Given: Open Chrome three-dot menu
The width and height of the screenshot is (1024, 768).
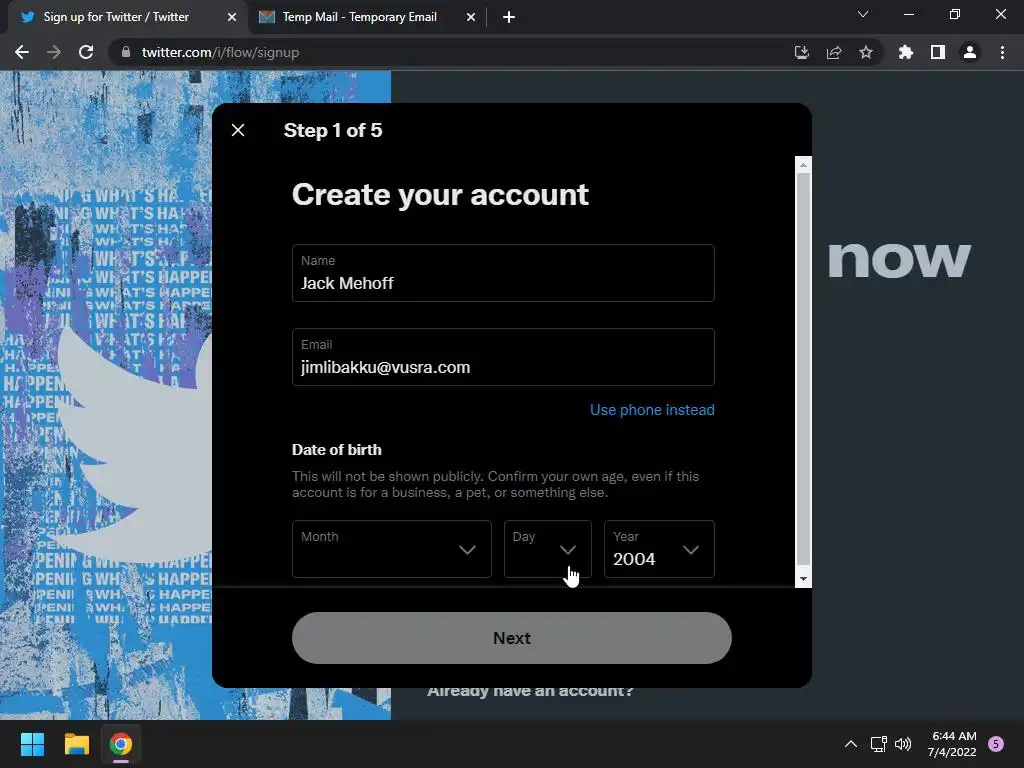Looking at the screenshot, I should click(x=1002, y=52).
